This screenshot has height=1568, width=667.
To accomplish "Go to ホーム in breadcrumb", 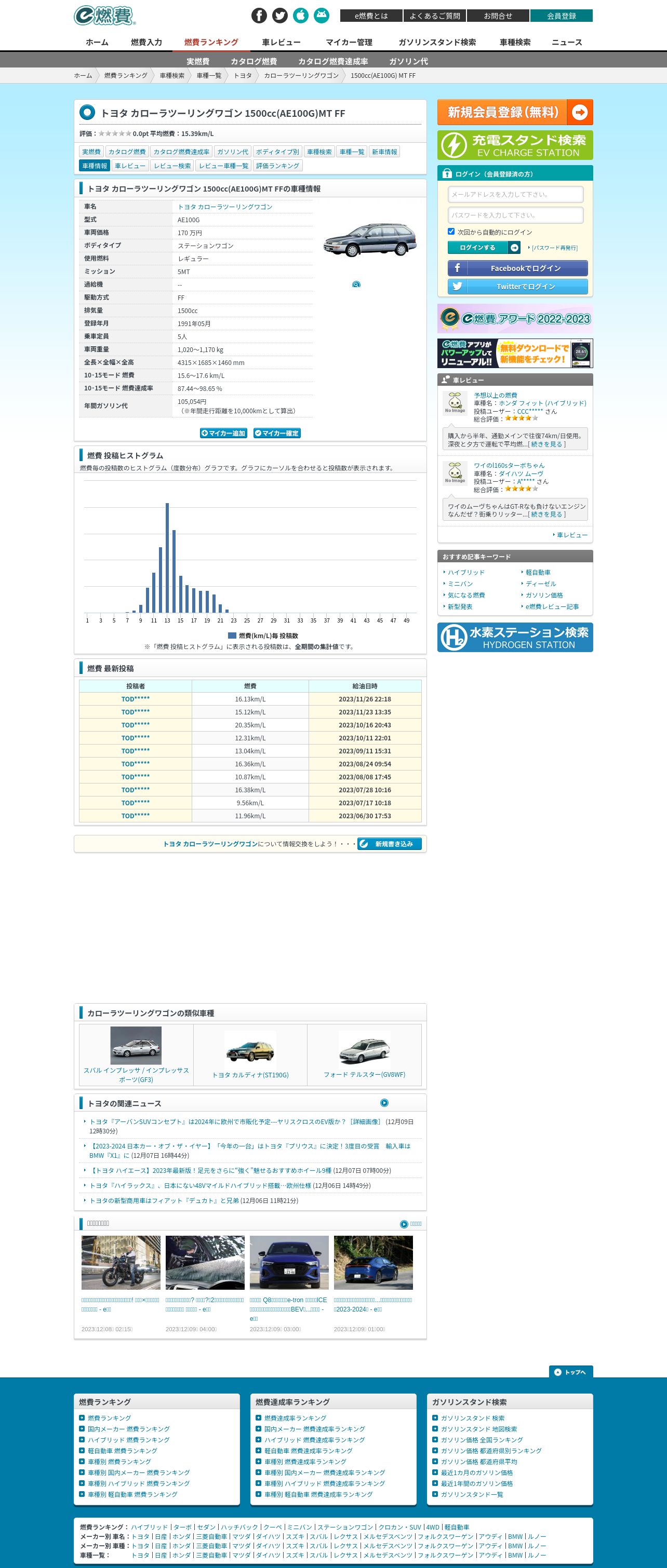I will 83,75.
